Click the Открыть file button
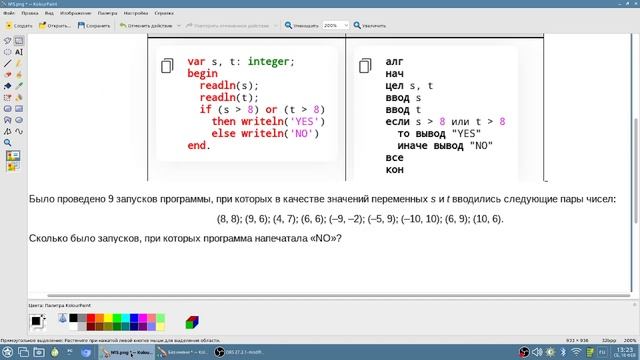 55,26
